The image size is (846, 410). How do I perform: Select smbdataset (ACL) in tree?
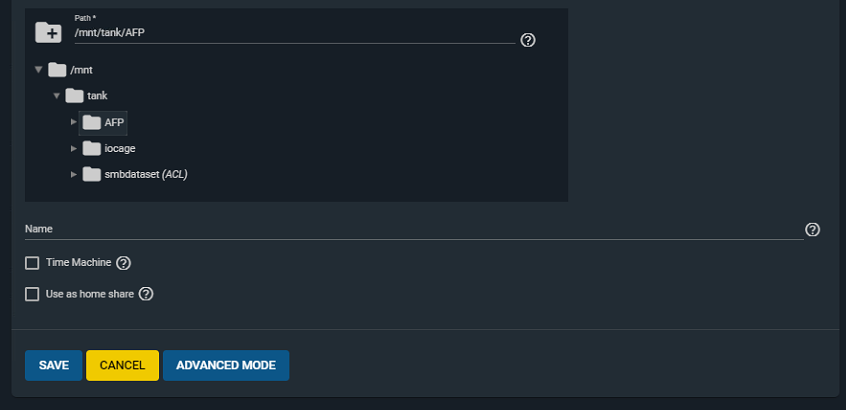tap(146, 174)
